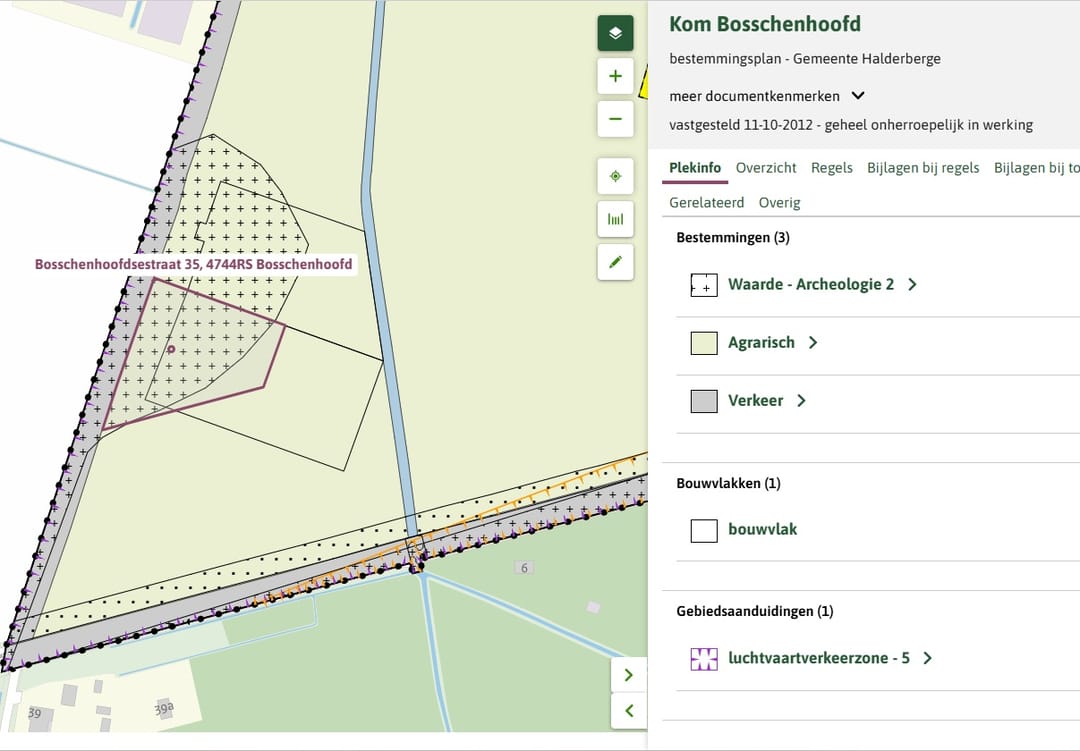
Task: Select the pencil drawing tool
Action: (615, 262)
